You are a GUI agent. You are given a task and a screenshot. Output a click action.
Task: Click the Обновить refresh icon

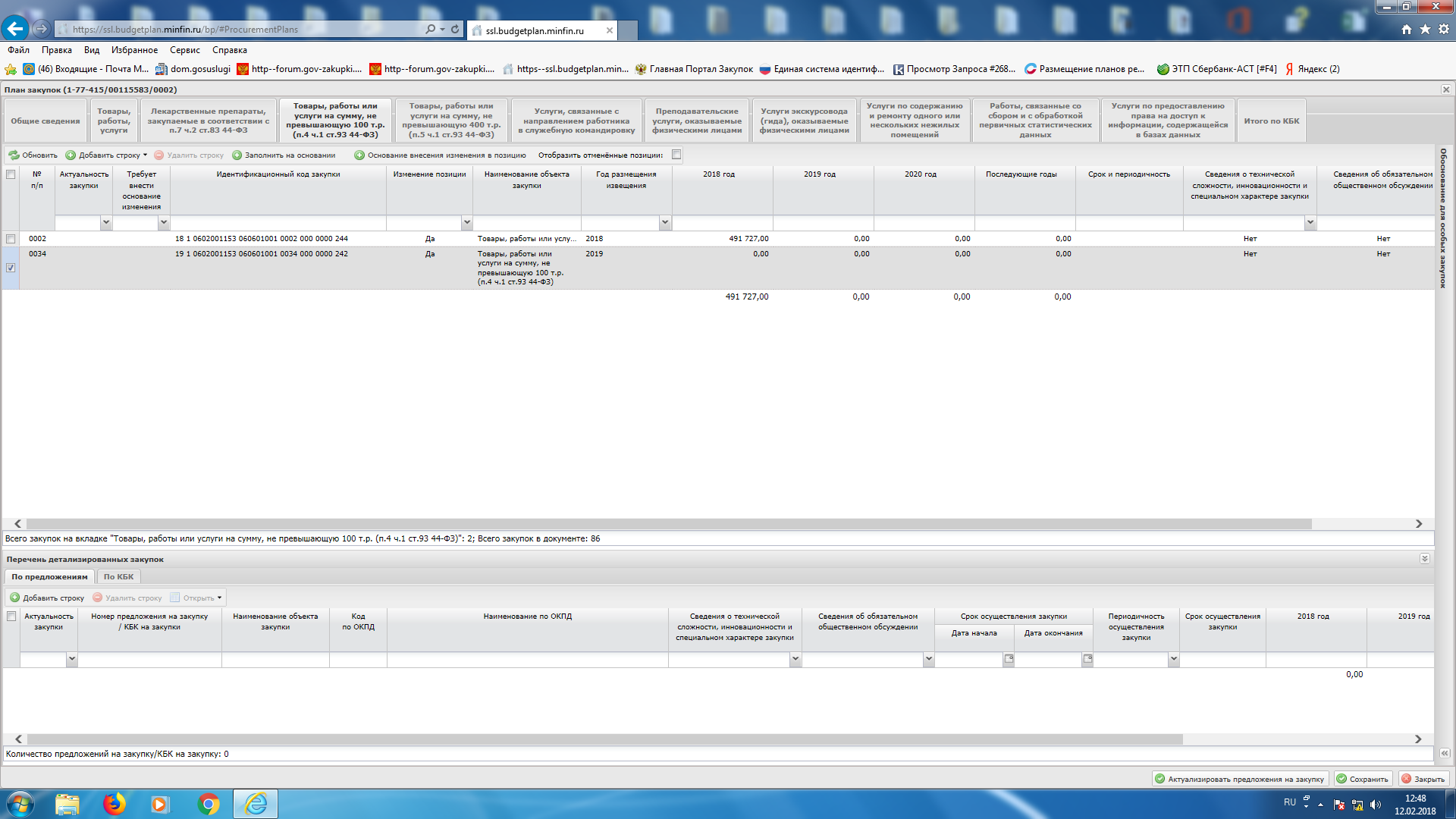14,155
